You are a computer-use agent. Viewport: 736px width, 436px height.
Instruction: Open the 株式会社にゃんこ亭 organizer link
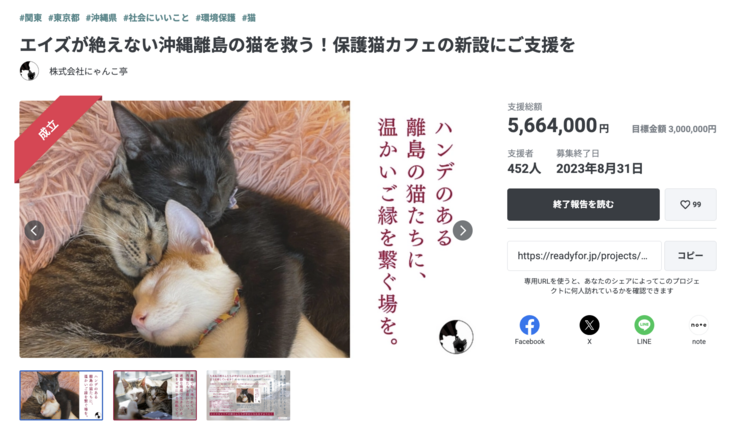tap(88, 71)
